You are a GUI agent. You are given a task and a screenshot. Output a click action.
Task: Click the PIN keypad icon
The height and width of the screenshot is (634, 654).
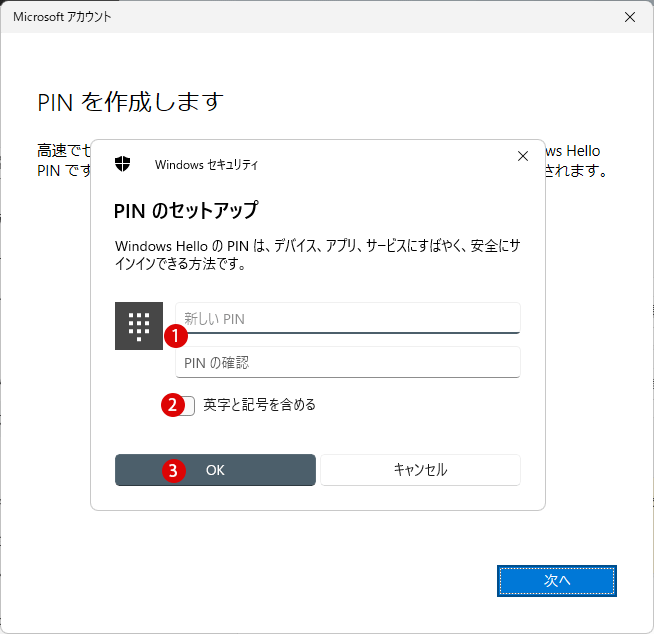tap(139, 326)
